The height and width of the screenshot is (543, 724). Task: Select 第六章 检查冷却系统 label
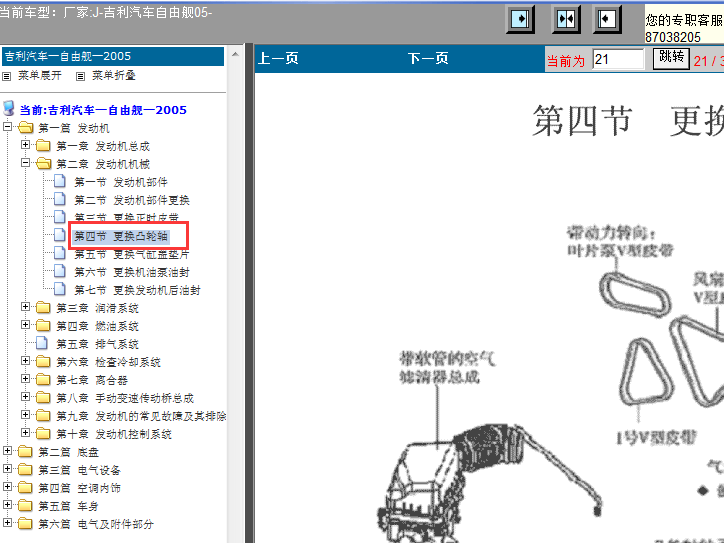click(x=109, y=362)
